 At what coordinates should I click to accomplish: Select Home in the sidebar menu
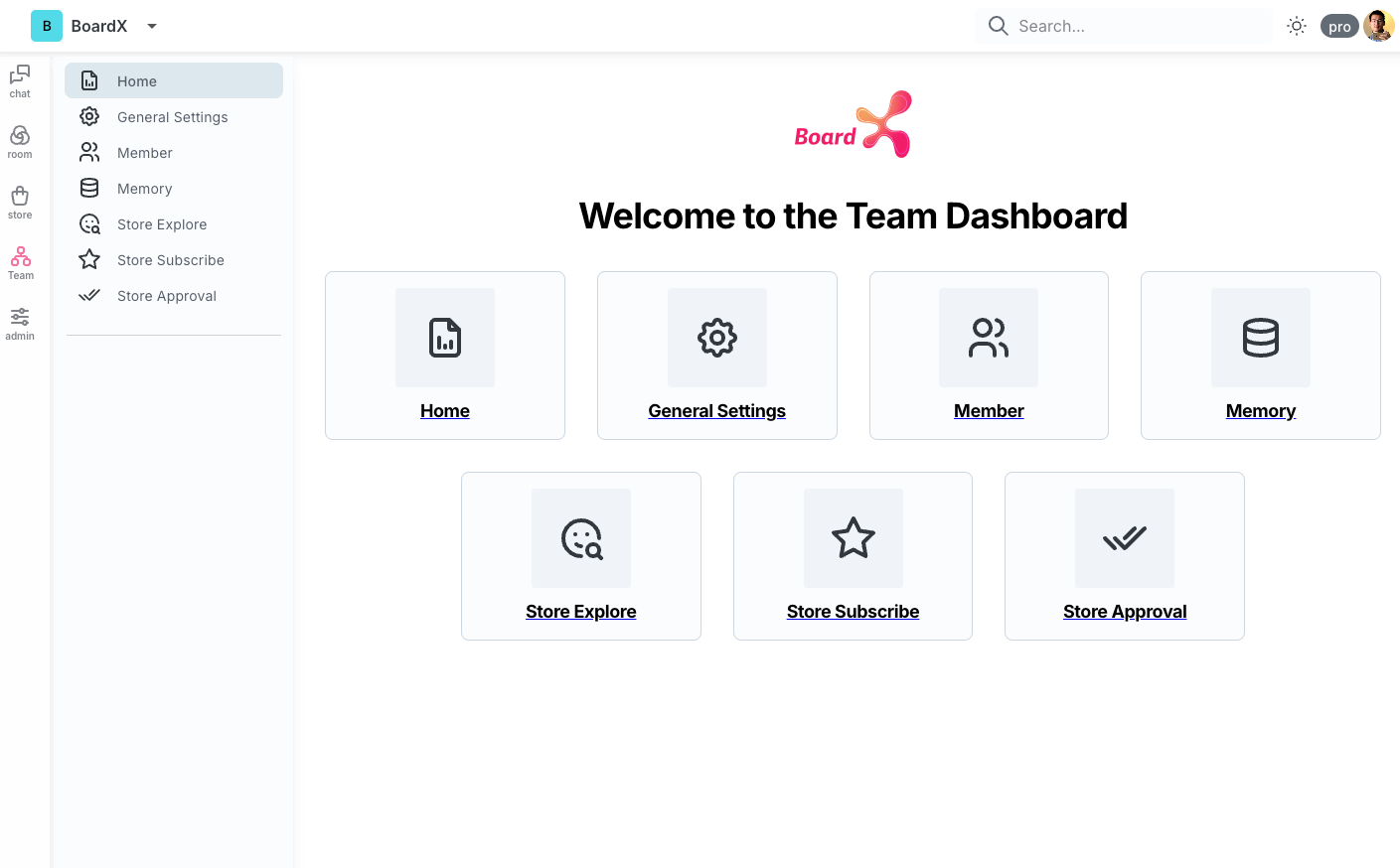coord(174,80)
